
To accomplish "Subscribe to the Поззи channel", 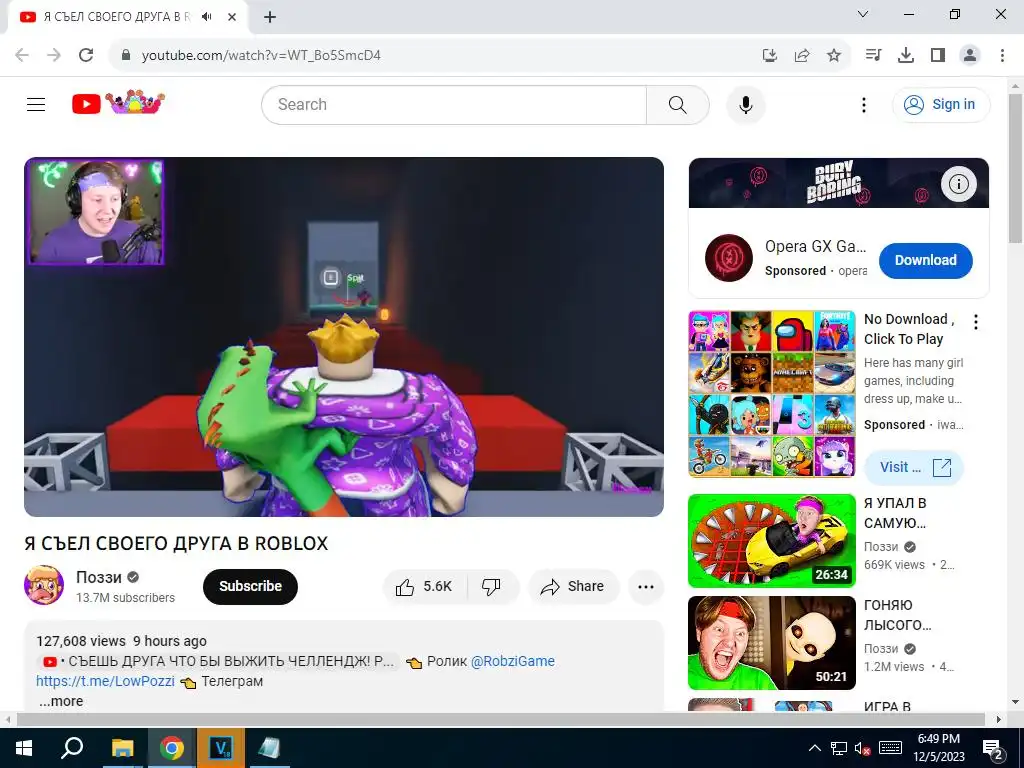I will coord(250,586).
